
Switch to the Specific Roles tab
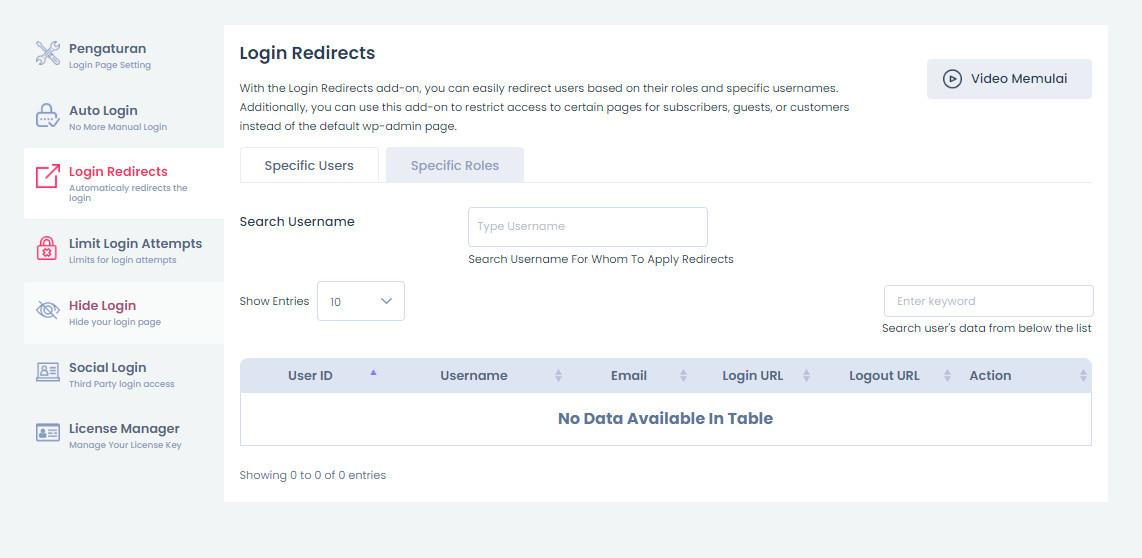pyautogui.click(x=455, y=166)
